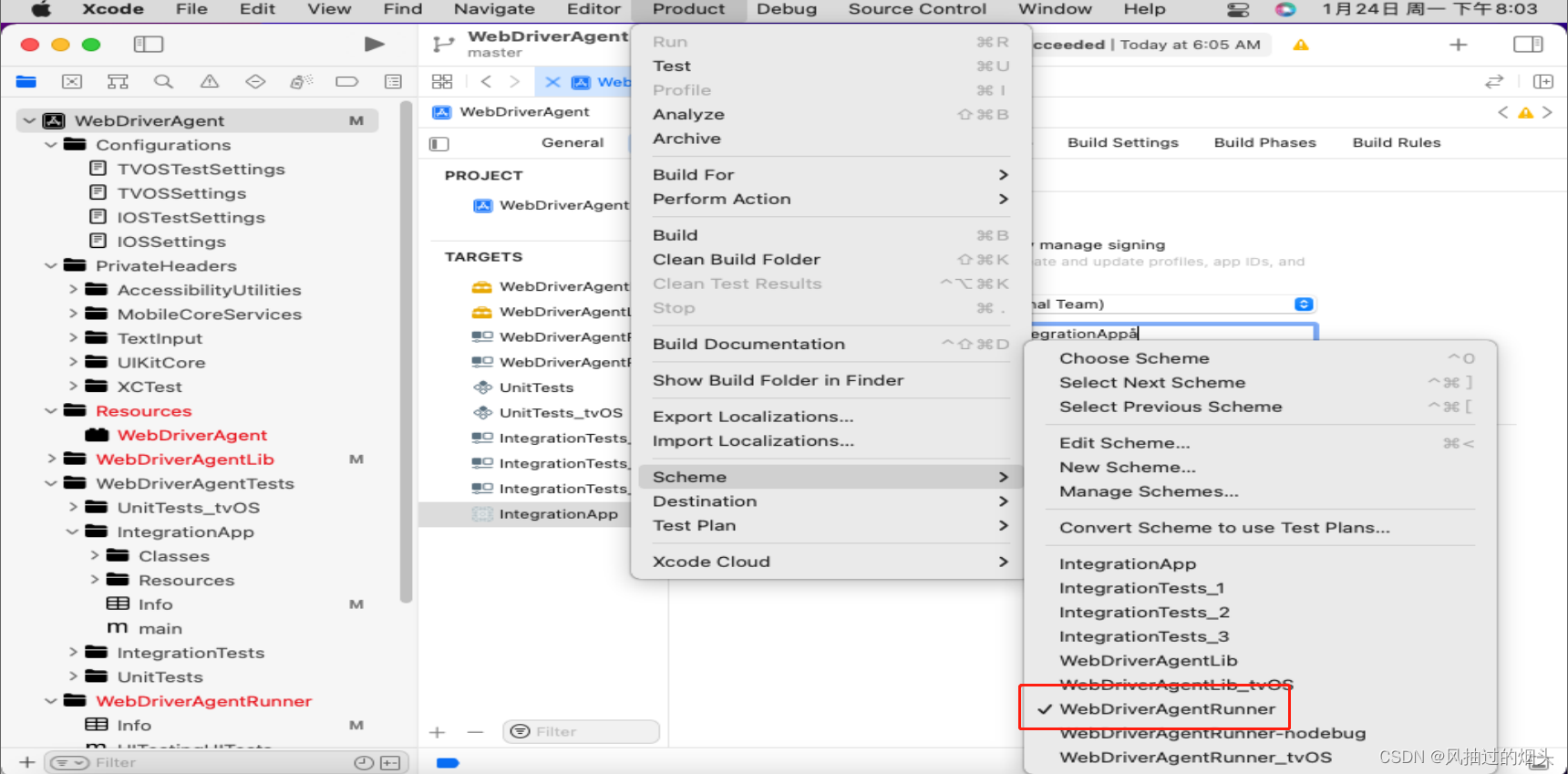Open the Report navigator icon
The width and height of the screenshot is (1568, 774).
393,82
